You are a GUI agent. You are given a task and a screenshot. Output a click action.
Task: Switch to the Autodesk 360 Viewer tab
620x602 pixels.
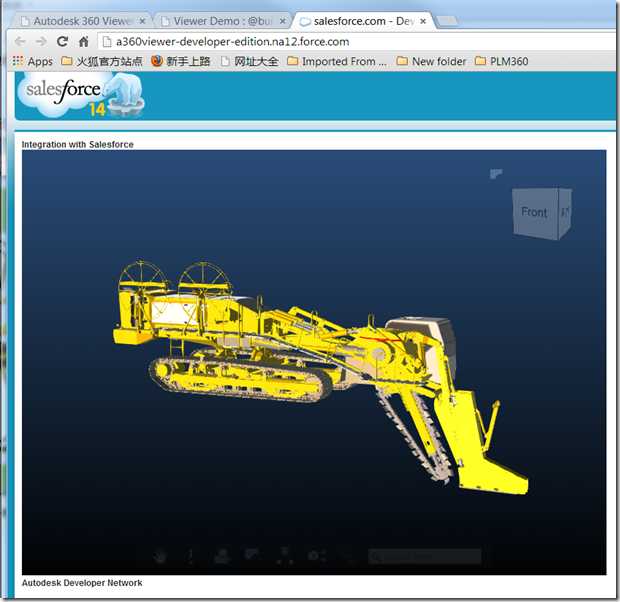pyautogui.click(x=82, y=21)
